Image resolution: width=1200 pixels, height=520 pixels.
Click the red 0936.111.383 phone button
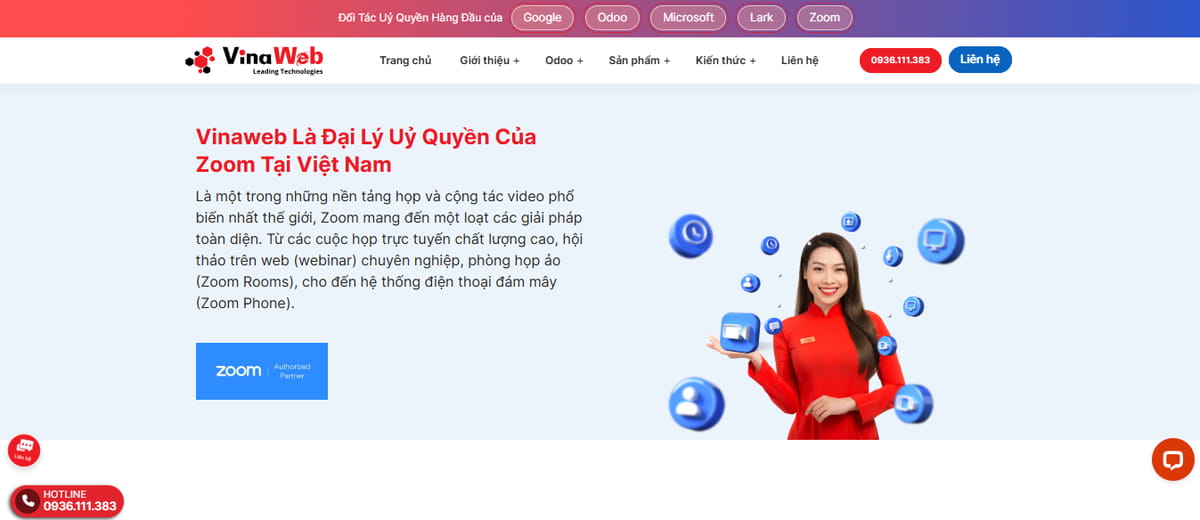[900, 61]
